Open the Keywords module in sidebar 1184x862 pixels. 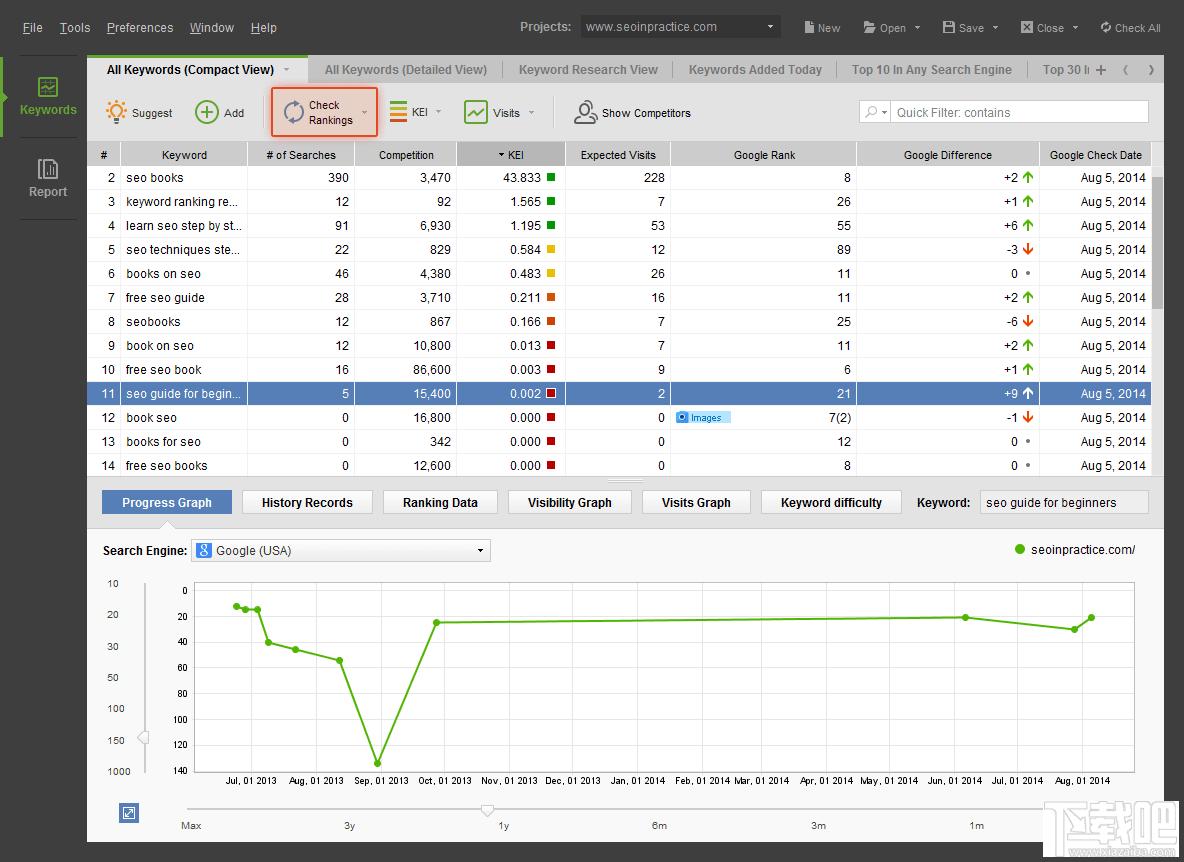(48, 97)
